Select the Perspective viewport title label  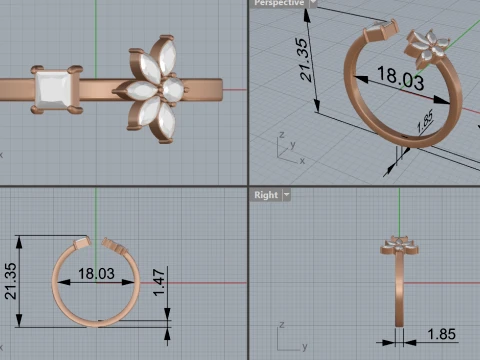tap(279, 3)
